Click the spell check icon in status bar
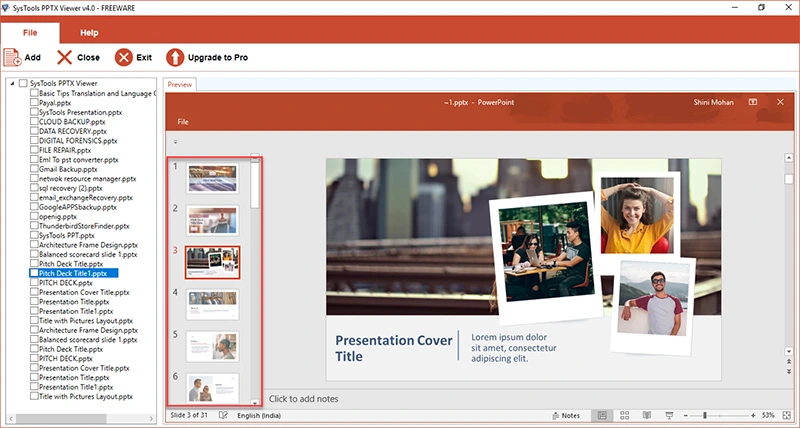Image resolution: width=800 pixels, height=428 pixels. coord(223,415)
